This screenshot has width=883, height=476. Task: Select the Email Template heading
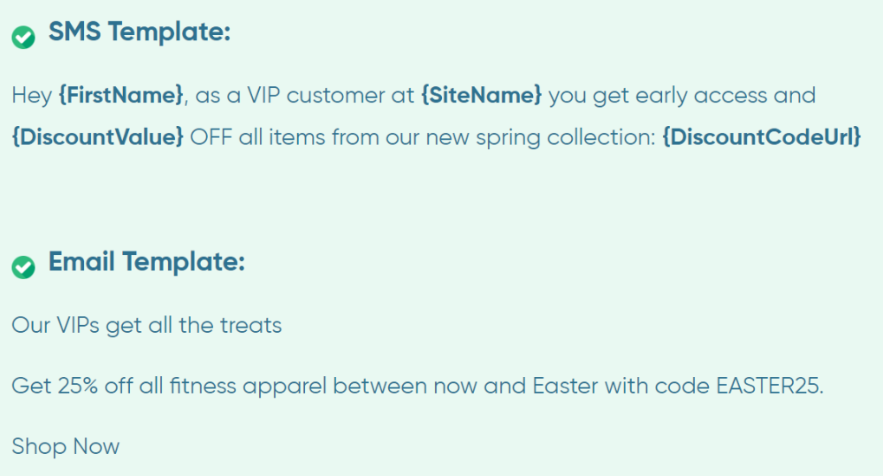(147, 261)
